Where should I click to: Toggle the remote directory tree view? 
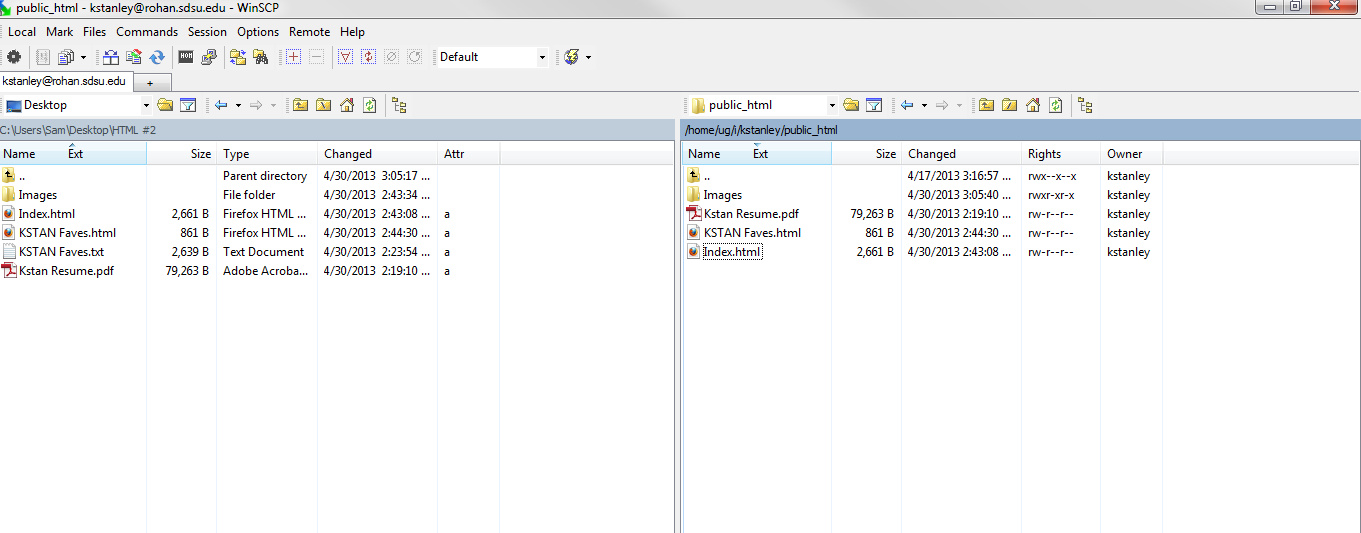click(1085, 105)
